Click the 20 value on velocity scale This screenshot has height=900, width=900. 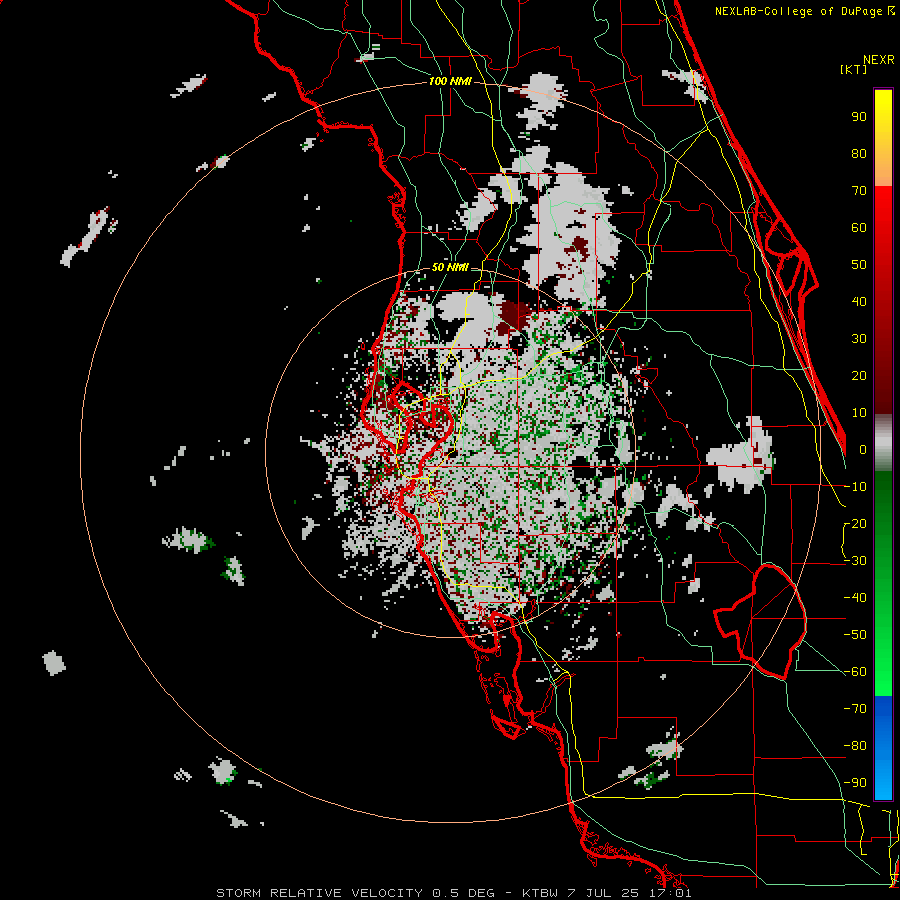[859, 376]
